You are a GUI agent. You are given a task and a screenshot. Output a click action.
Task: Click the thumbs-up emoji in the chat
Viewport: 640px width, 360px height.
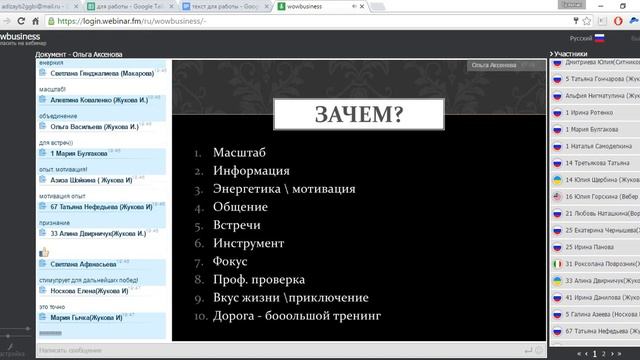[44, 252]
